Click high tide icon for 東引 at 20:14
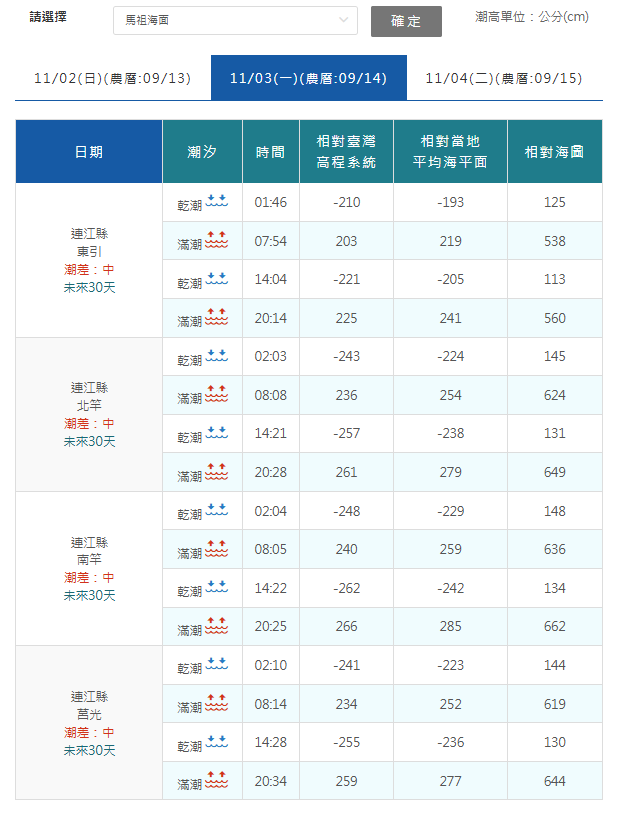This screenshot has width=624, height=817. tap(217, 318)
